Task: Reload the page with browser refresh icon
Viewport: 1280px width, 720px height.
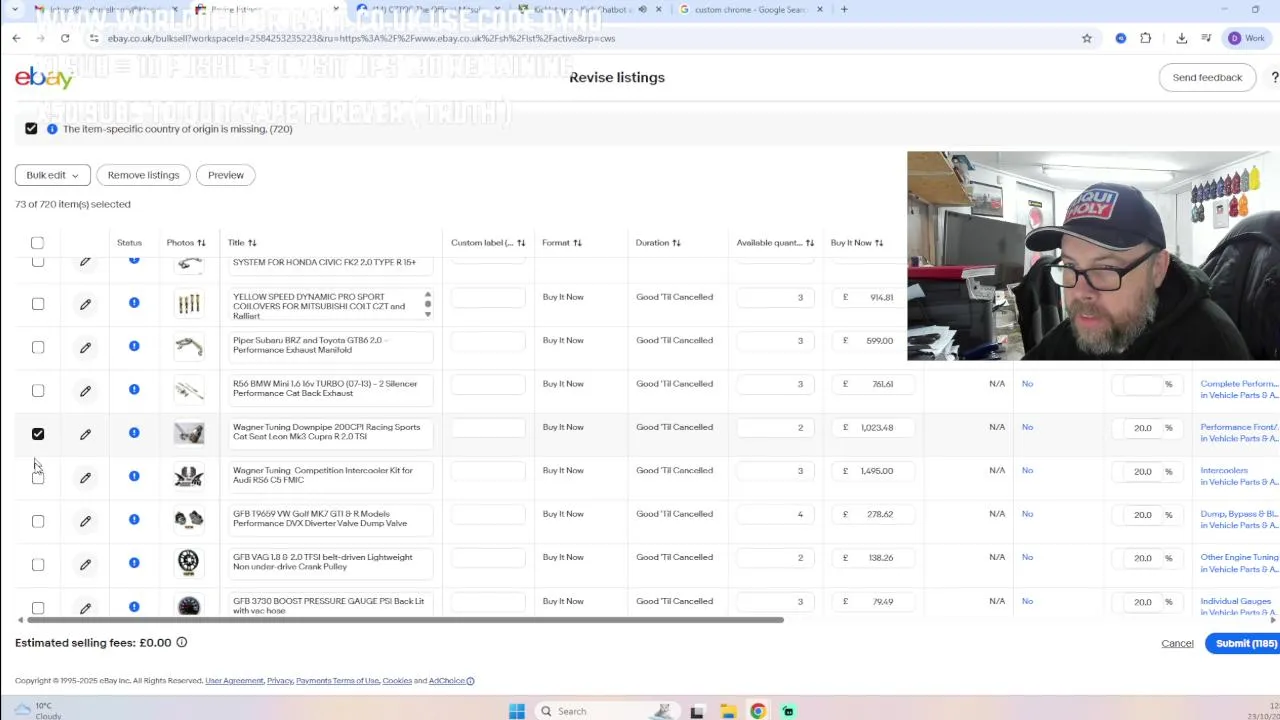Action: [65, 38]
